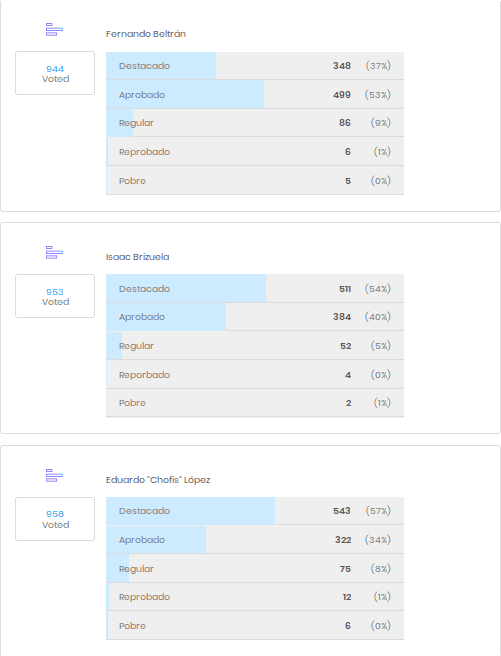Choose Aprobado option with 499 votes

coord(255,95)
